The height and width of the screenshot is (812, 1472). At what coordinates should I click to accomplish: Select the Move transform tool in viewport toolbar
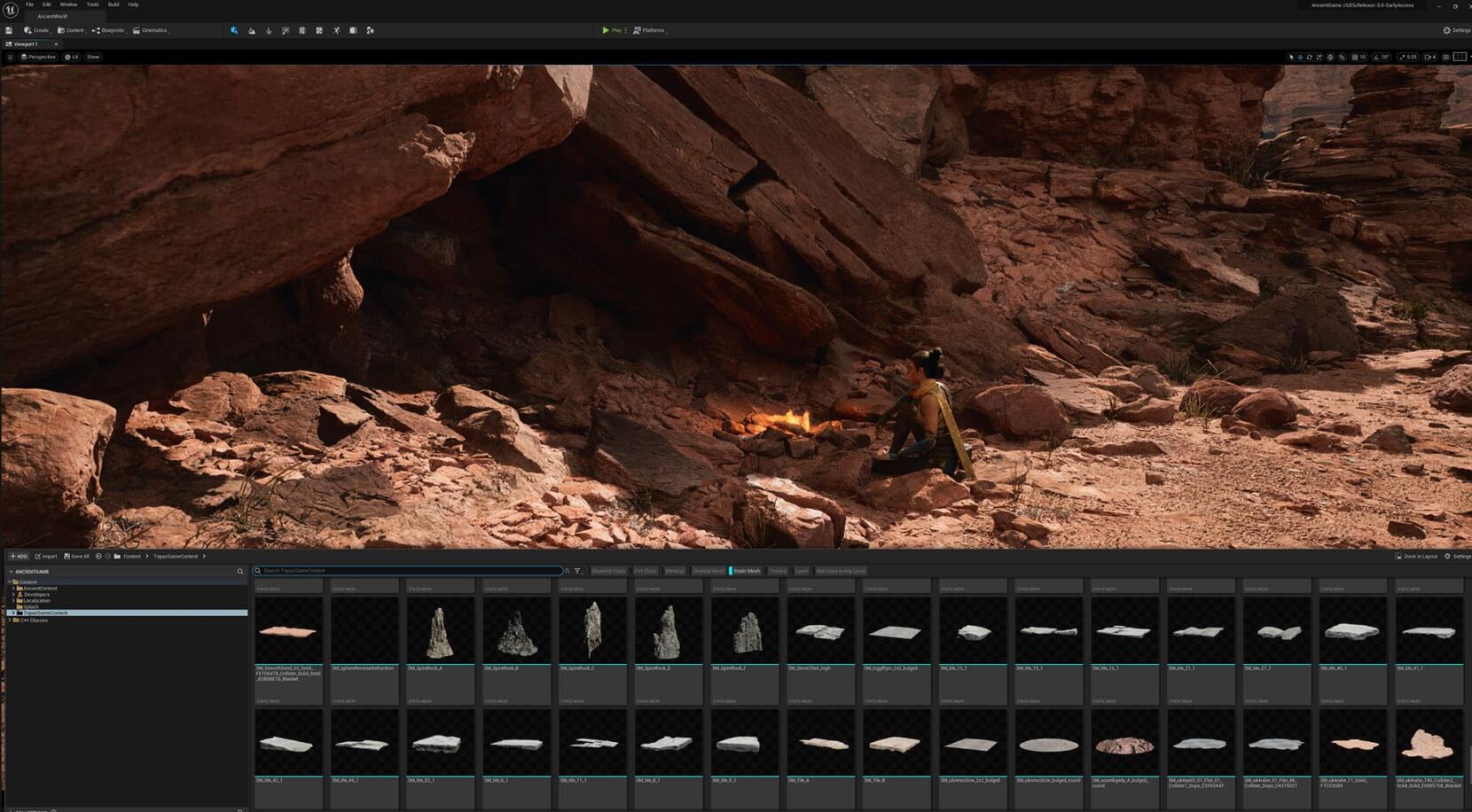[1299, 57]
